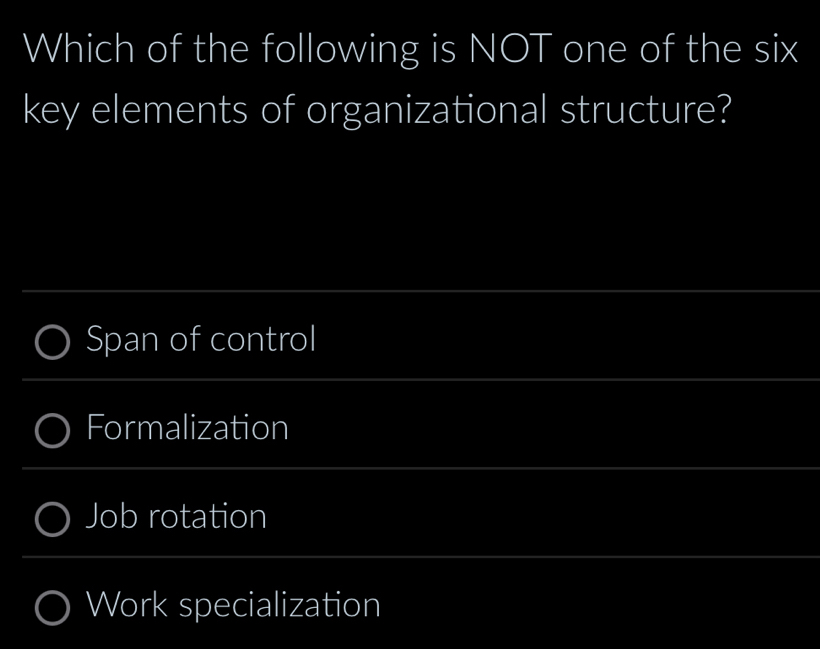This screenshot has height=649, width=820.
Task: Select the Span of control radio button
Action: (x=53, y=342)
